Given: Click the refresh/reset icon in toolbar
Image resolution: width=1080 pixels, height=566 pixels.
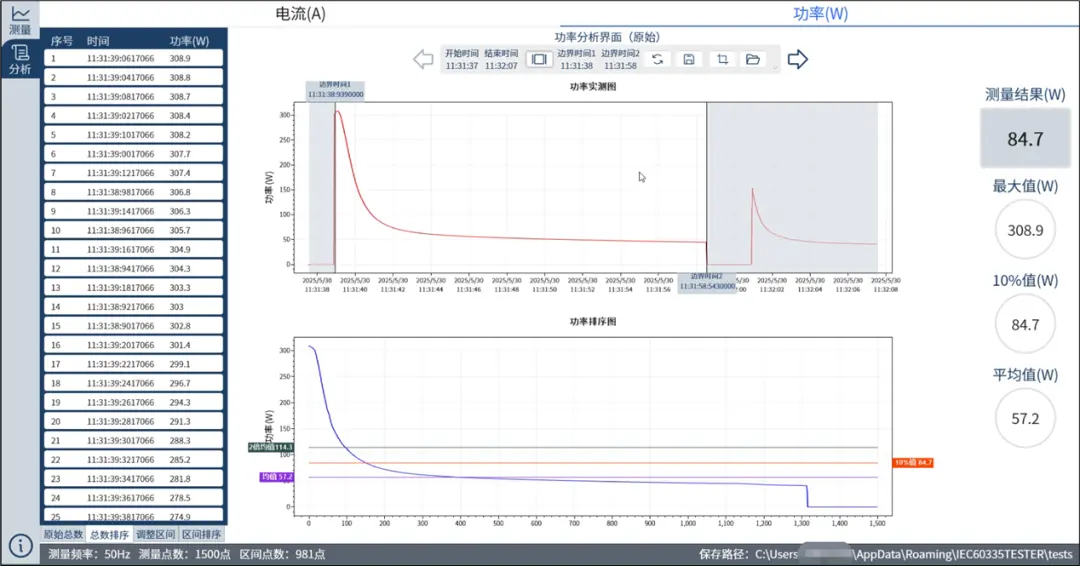Looking at the screenshot, I should (657, 59).
